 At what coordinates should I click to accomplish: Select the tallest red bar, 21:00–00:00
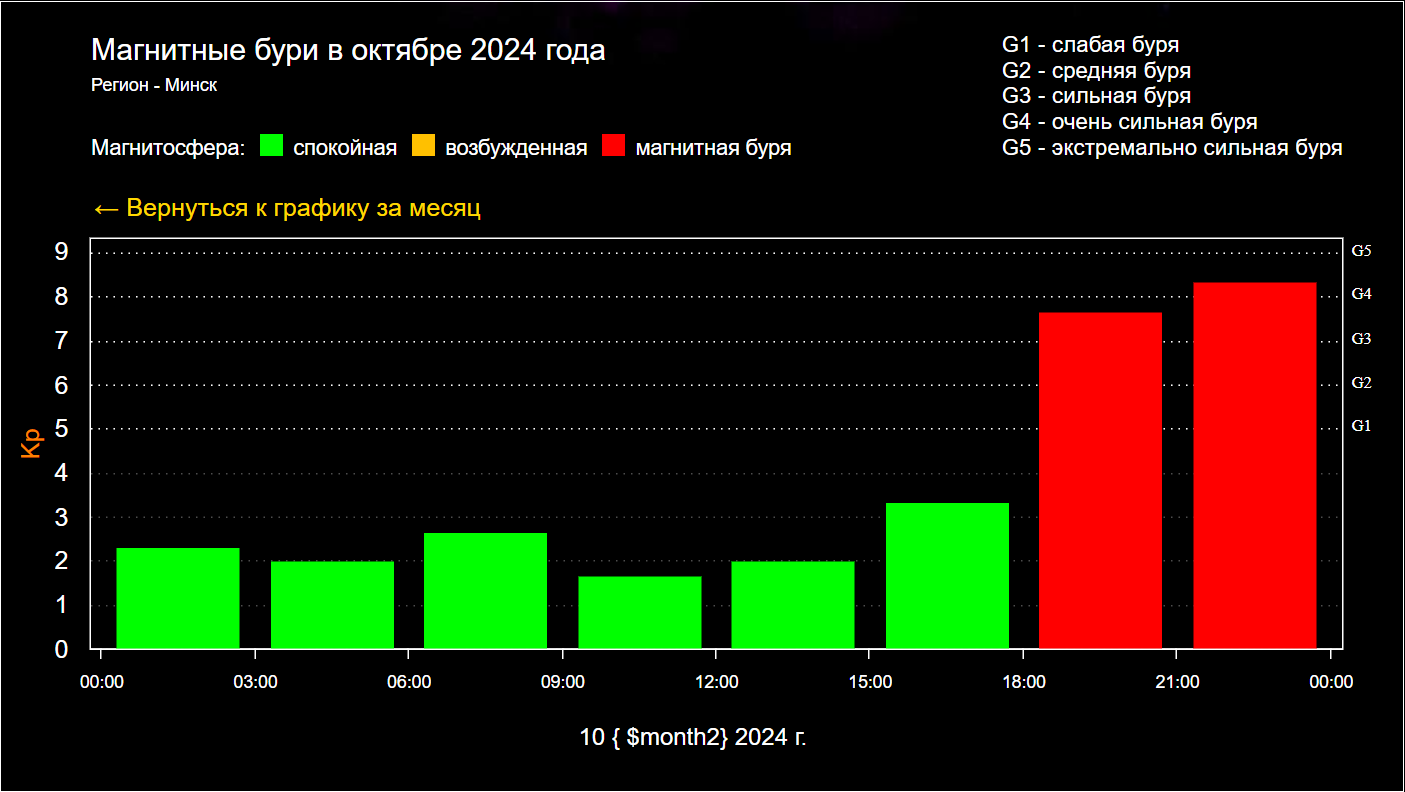pyautogui.click(x=1254, y=465)
